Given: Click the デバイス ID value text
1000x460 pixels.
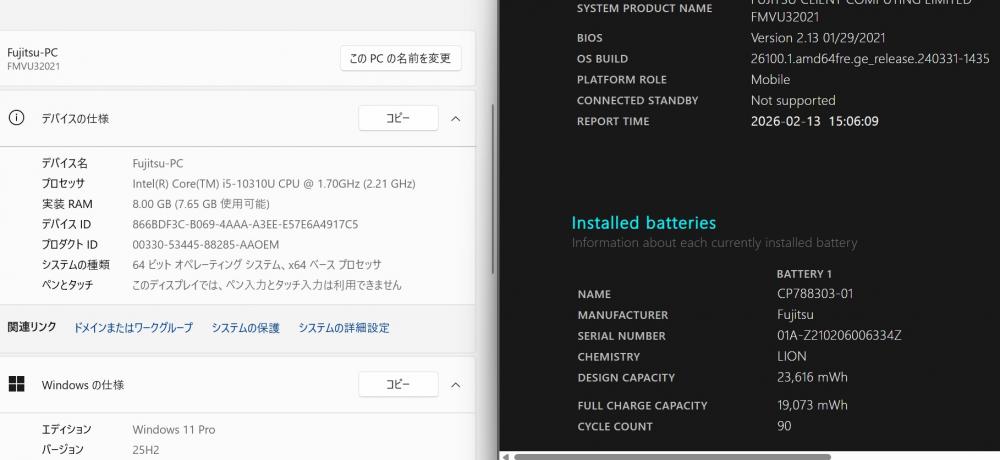Looking at the screenshot, I should click(245, 224).
